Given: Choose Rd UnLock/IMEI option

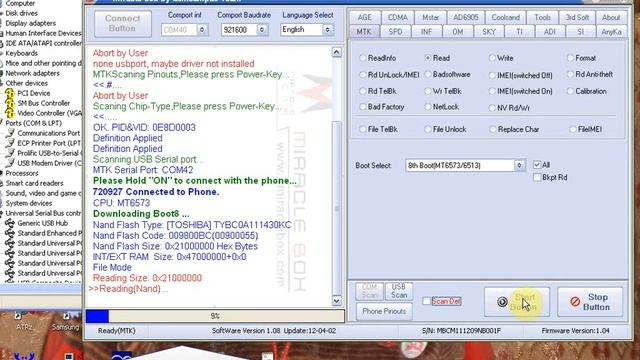Looking at the screenshot, I should tap(362, 75).
